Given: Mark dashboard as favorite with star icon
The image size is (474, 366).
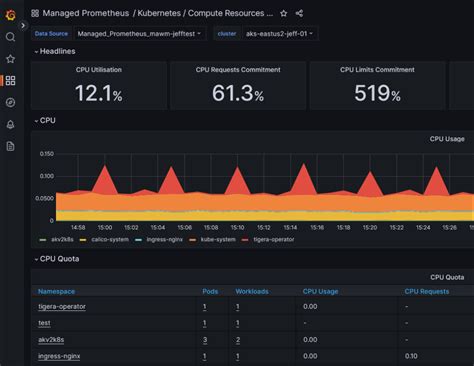Looking at the screenshot, I should [284, 13].
